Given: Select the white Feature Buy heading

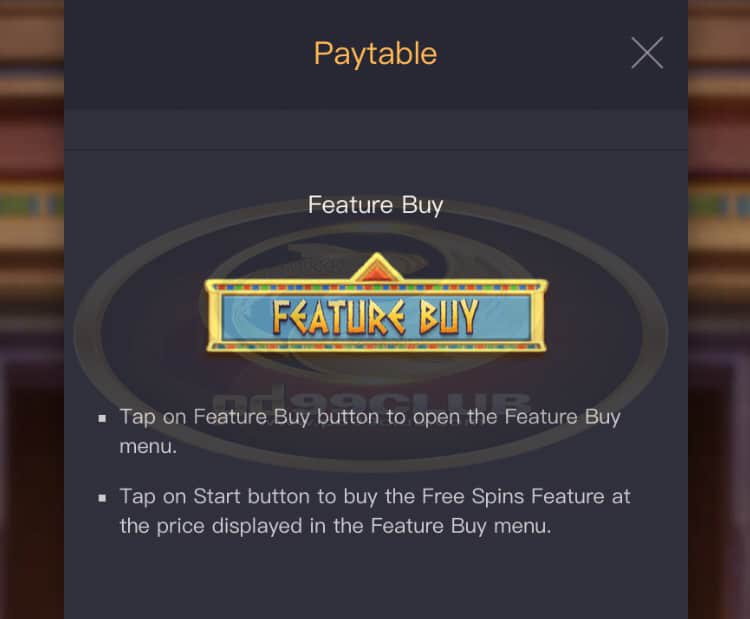Looking at the screenshot, I should pos(375,205).
